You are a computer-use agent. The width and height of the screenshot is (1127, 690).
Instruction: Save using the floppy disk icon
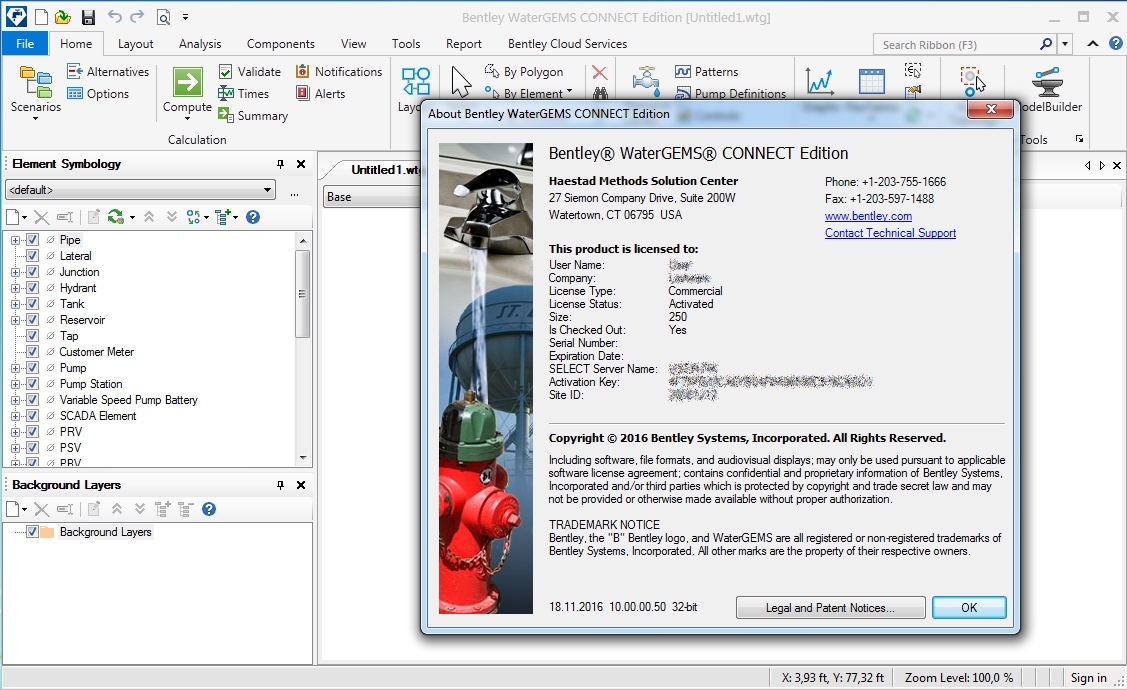[x=88, y=17]
